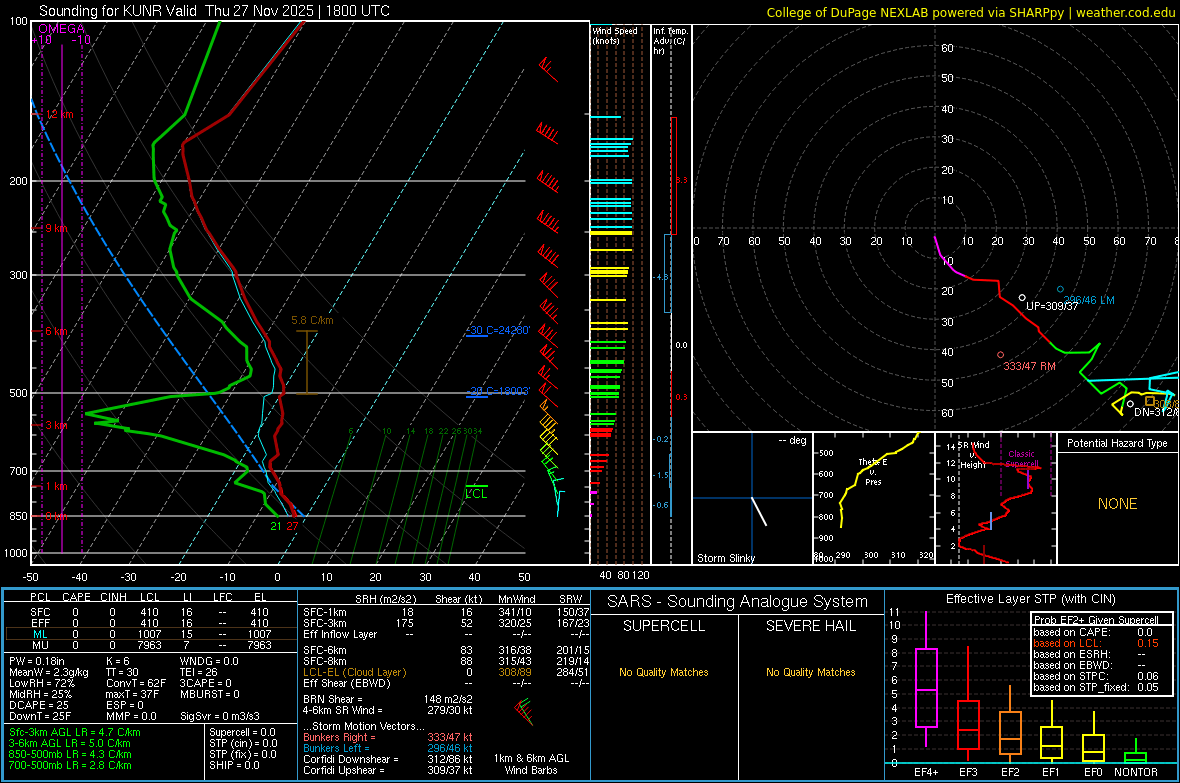This screenshot has width=1180, height=783.
Task: Click the '-30 C=24280'' level label
Action: click(497, 331)
